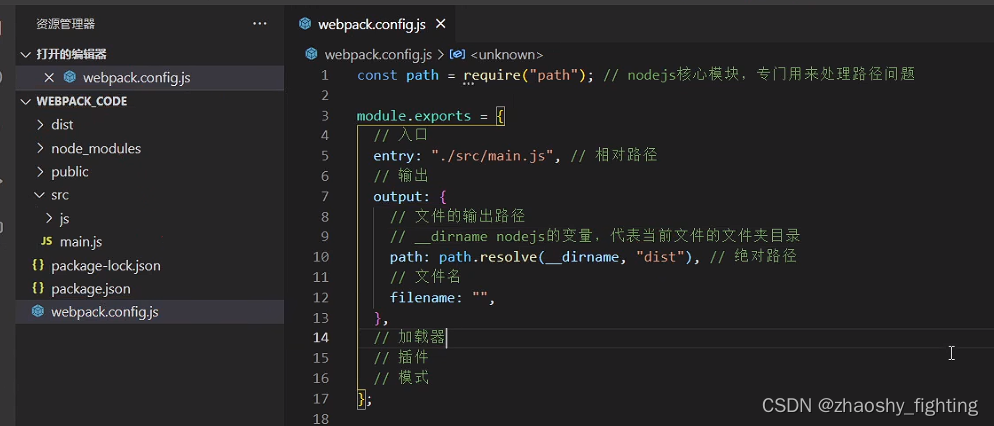994x426 pixels.
Task: Click the output property on line 7
Action: coord(397,196)
